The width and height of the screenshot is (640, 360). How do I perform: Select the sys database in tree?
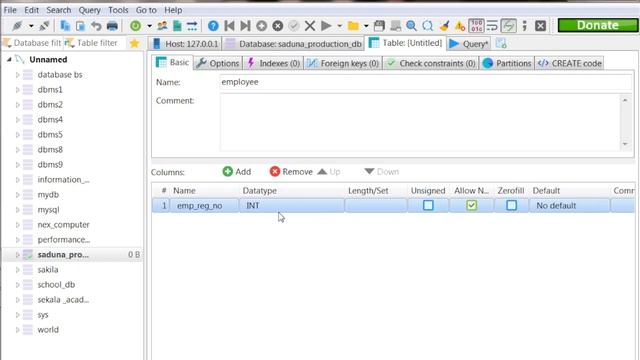[x=43, y=315]
